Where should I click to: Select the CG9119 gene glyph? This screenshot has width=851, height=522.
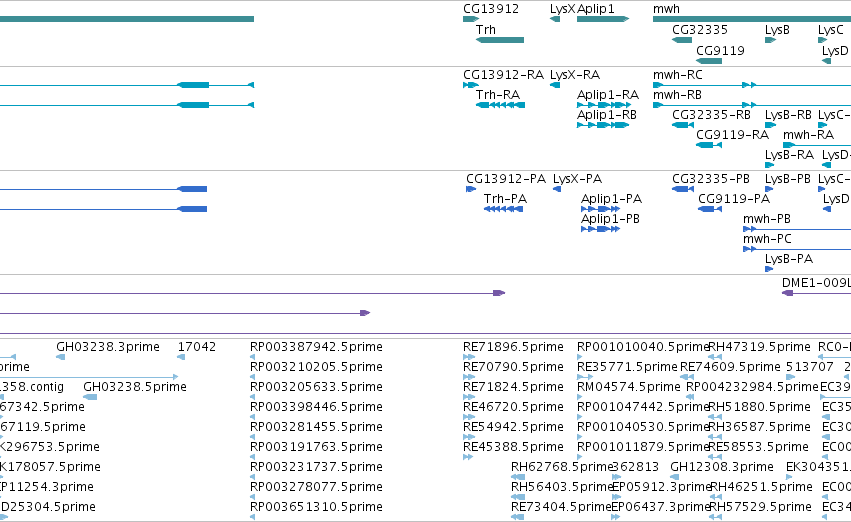709,61
